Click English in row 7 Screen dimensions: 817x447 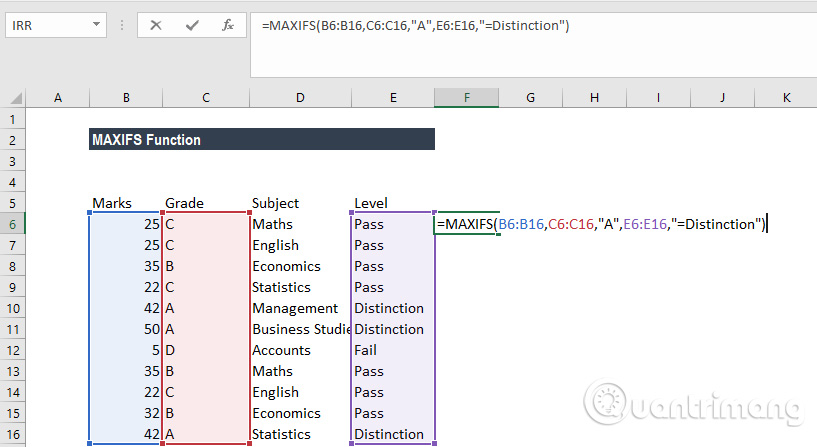tap(300, 245)
